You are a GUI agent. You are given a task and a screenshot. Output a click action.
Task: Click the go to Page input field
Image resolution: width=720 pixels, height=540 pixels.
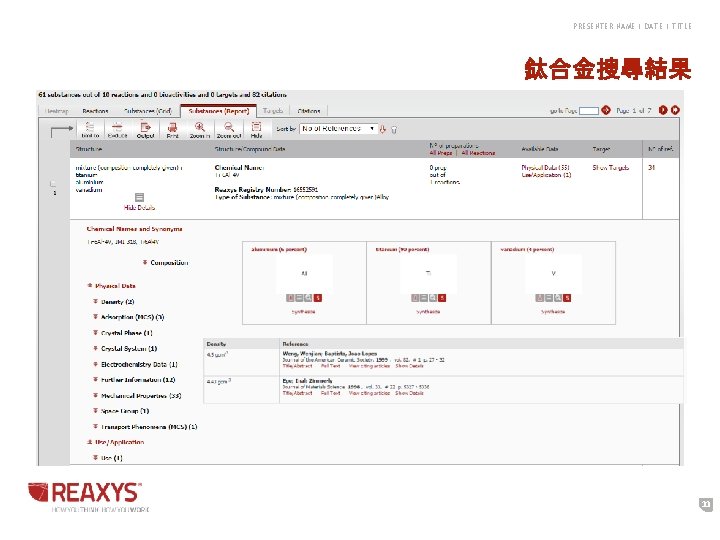[x=589, y=111]
